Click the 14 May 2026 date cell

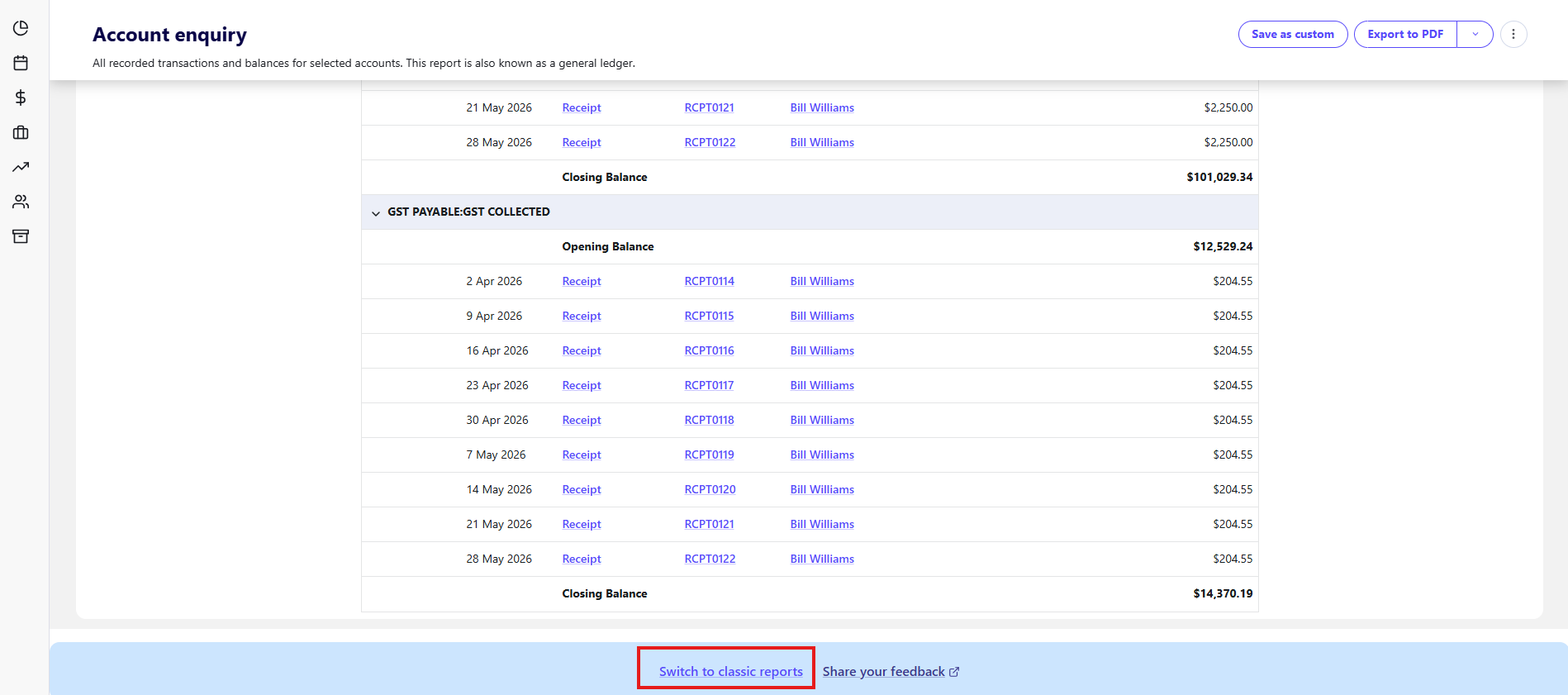[499, 489]
